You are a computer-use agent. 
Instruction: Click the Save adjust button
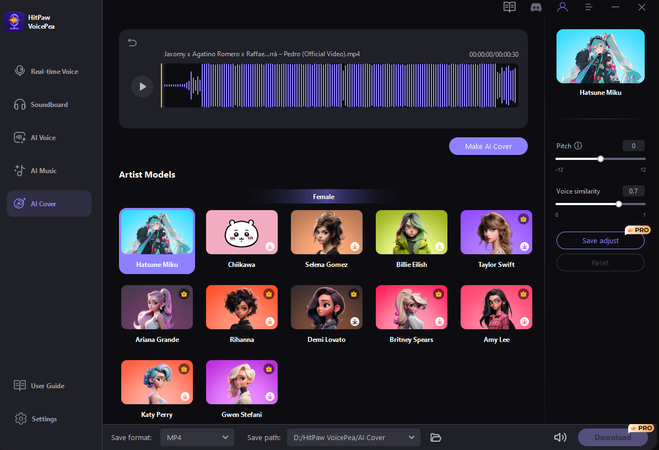coord(600,241)
